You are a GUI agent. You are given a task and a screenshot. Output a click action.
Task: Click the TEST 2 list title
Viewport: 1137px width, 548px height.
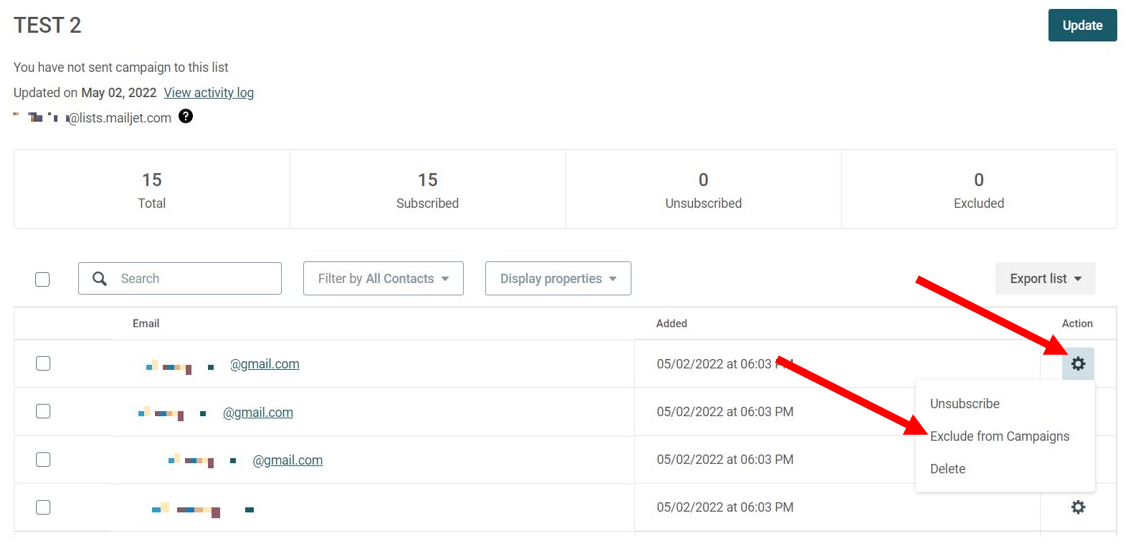[47, 25]
